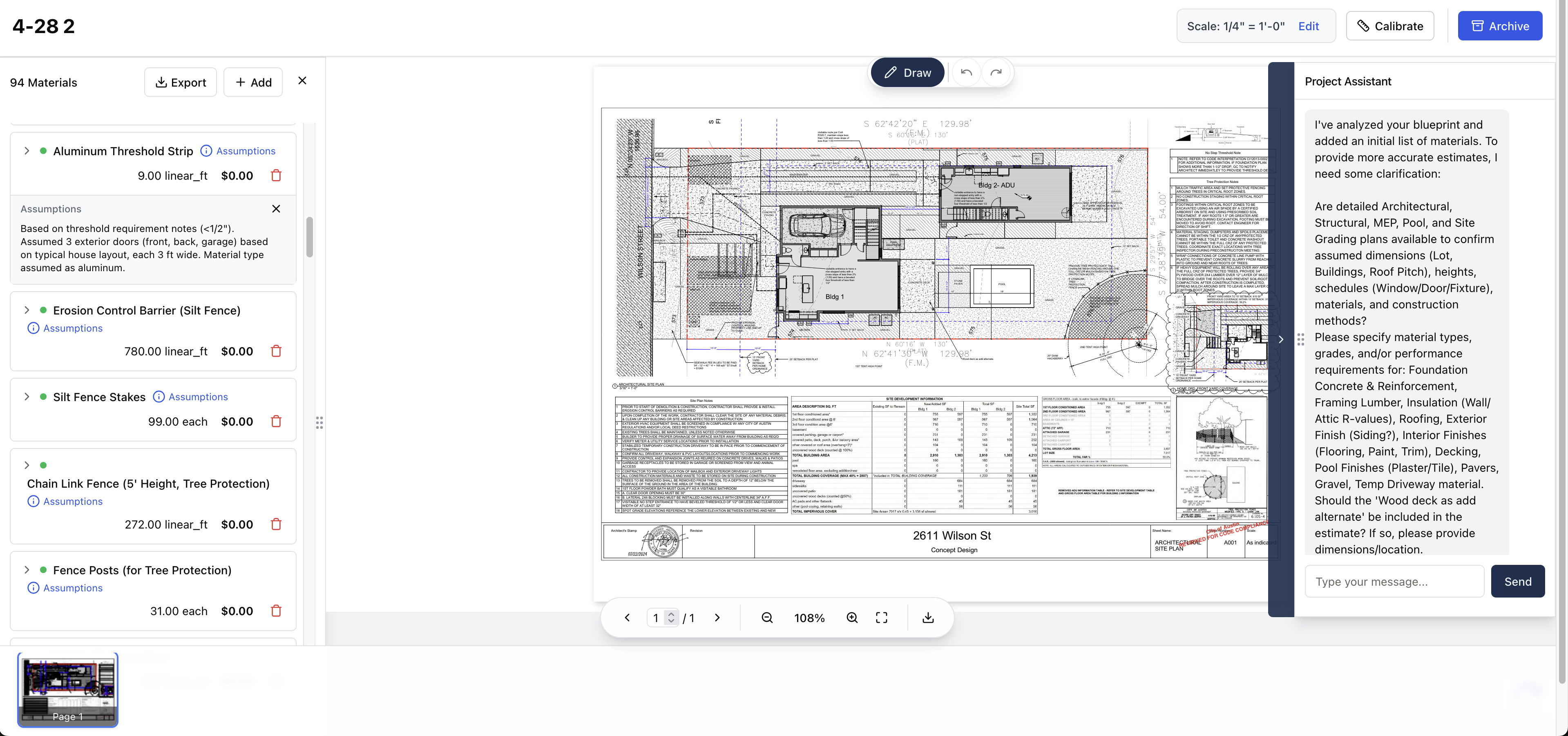This screenshot has height=736, width=1568.
Task: Go to the next blueprint page
Action: pyautogui.click(x=717, y=617)
